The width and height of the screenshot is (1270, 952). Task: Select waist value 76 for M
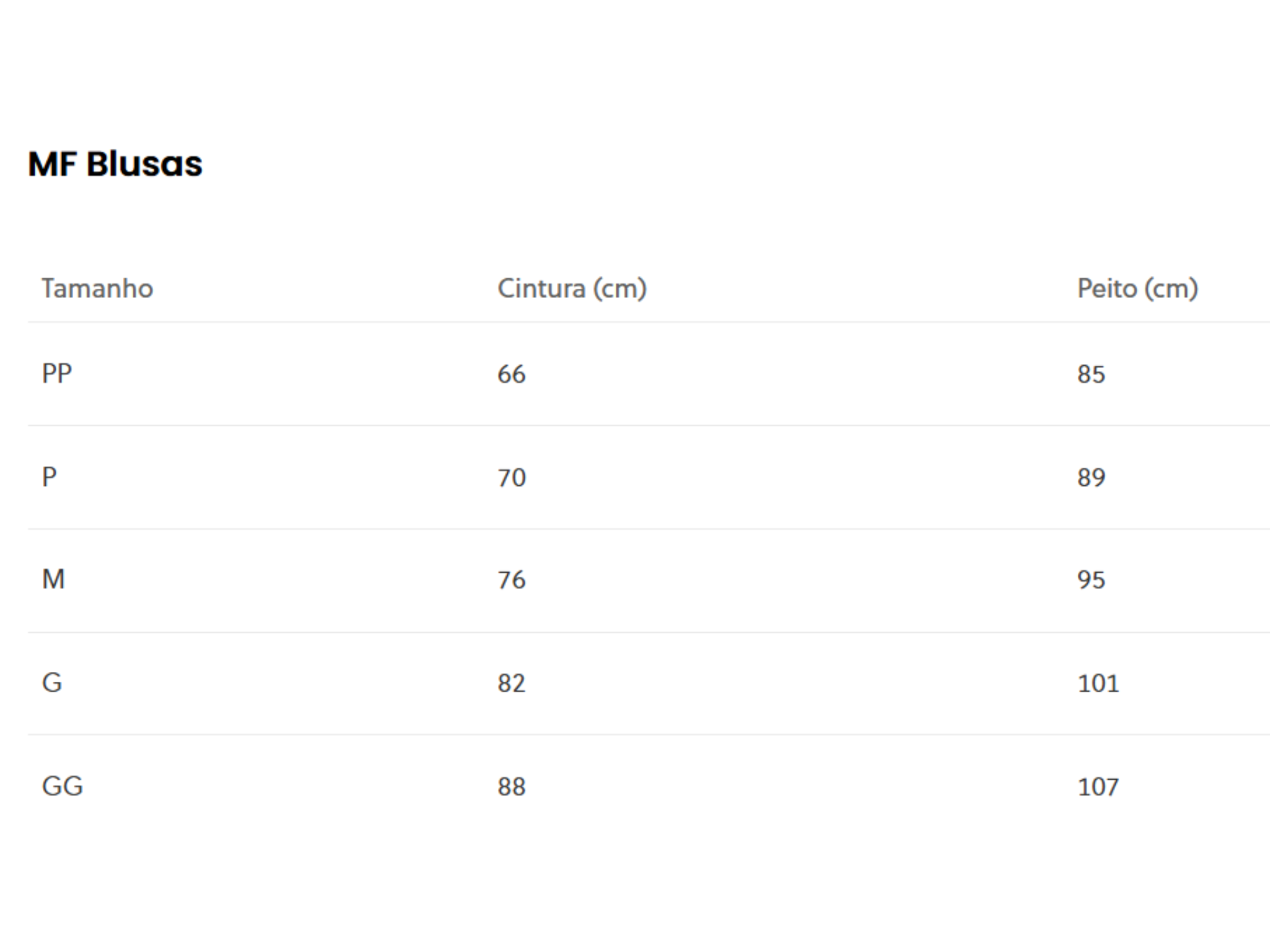pyautogui.click(x=512, y=580)
